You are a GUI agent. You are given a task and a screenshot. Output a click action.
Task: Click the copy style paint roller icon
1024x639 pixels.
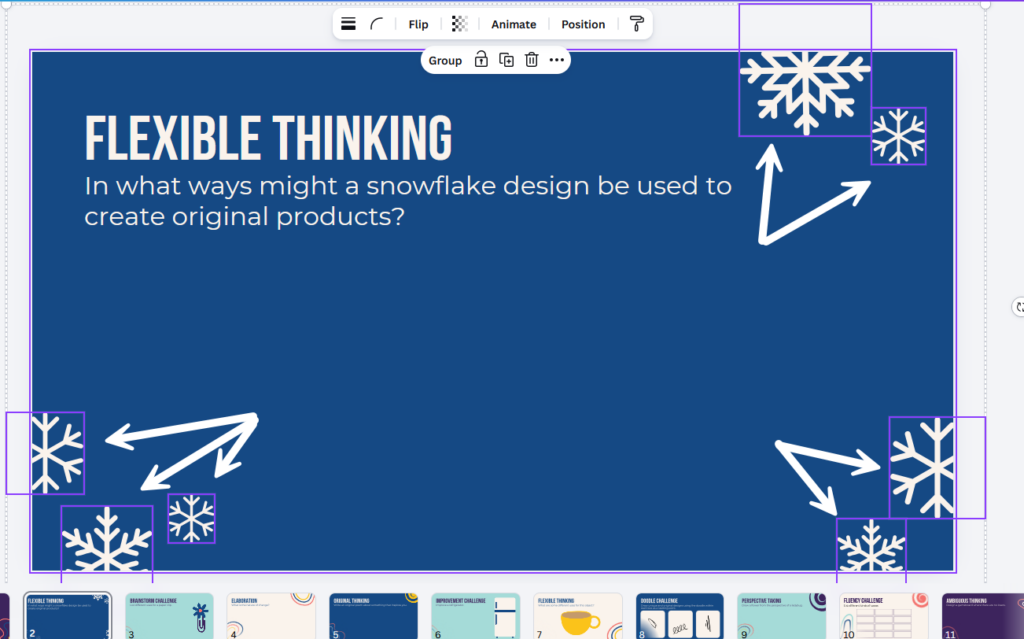636,24
